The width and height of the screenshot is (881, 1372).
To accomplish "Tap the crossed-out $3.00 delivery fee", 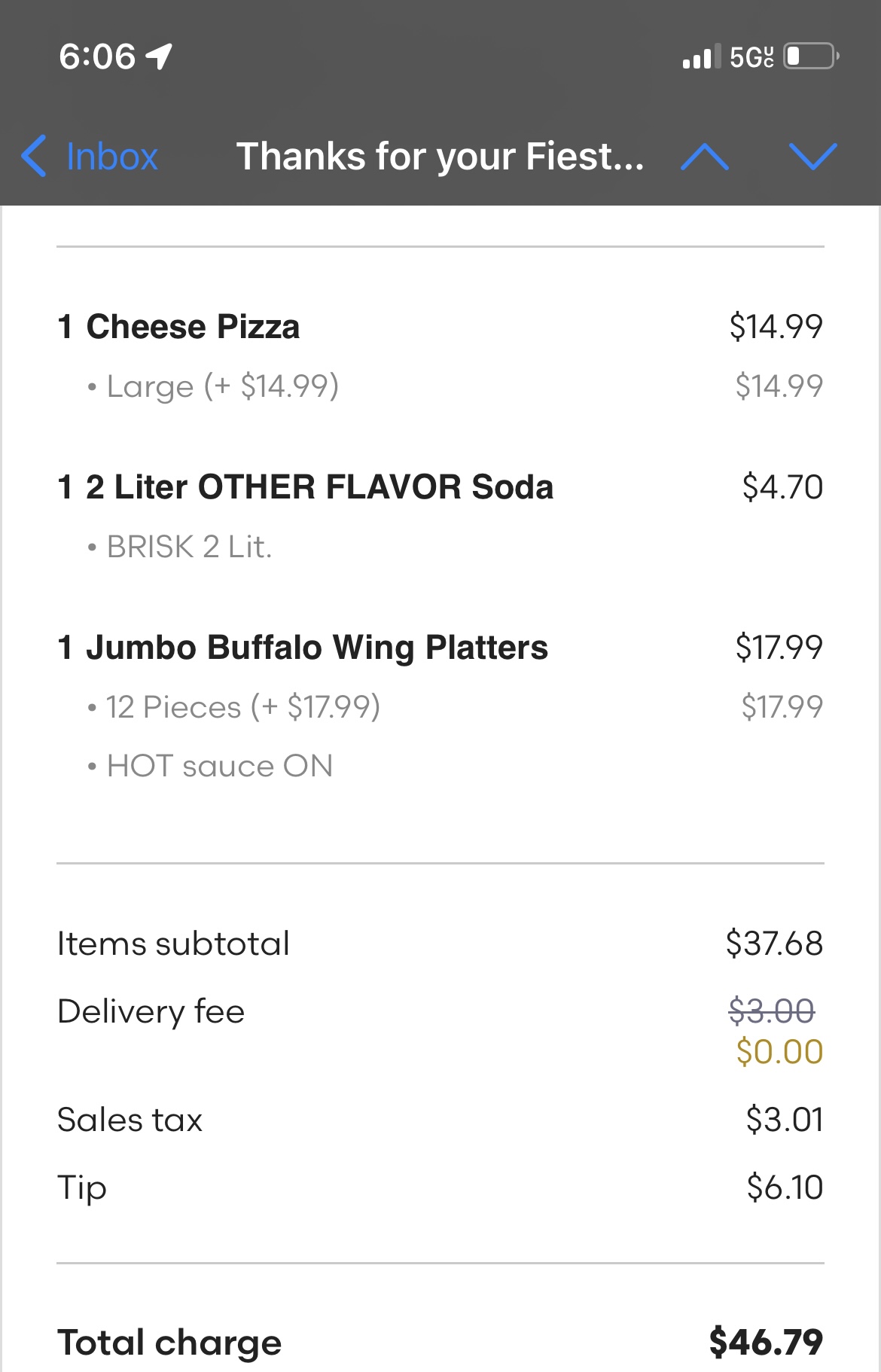I will [772, 1010].
